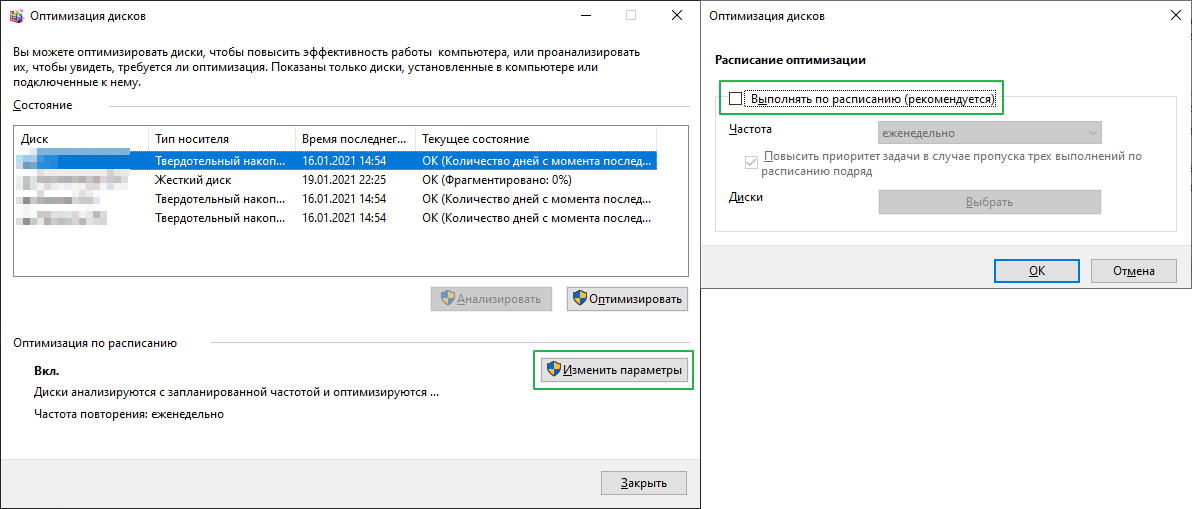Viewport: 1194px width, 509px height.
Task: Click the Выбрать disks button
Action: coord(989,202)
